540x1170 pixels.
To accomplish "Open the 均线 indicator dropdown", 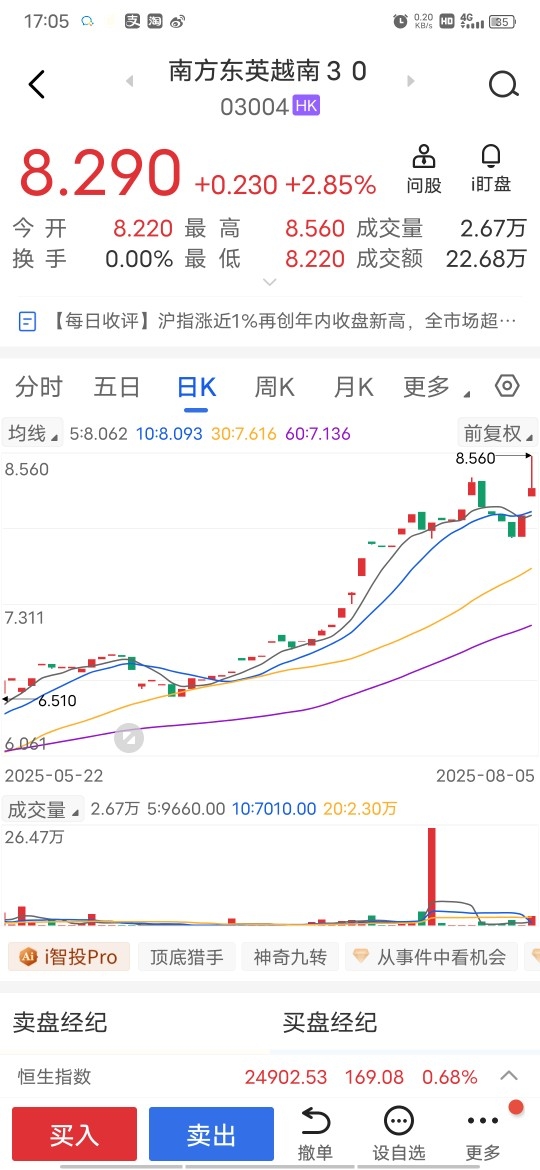I will 34,433.
